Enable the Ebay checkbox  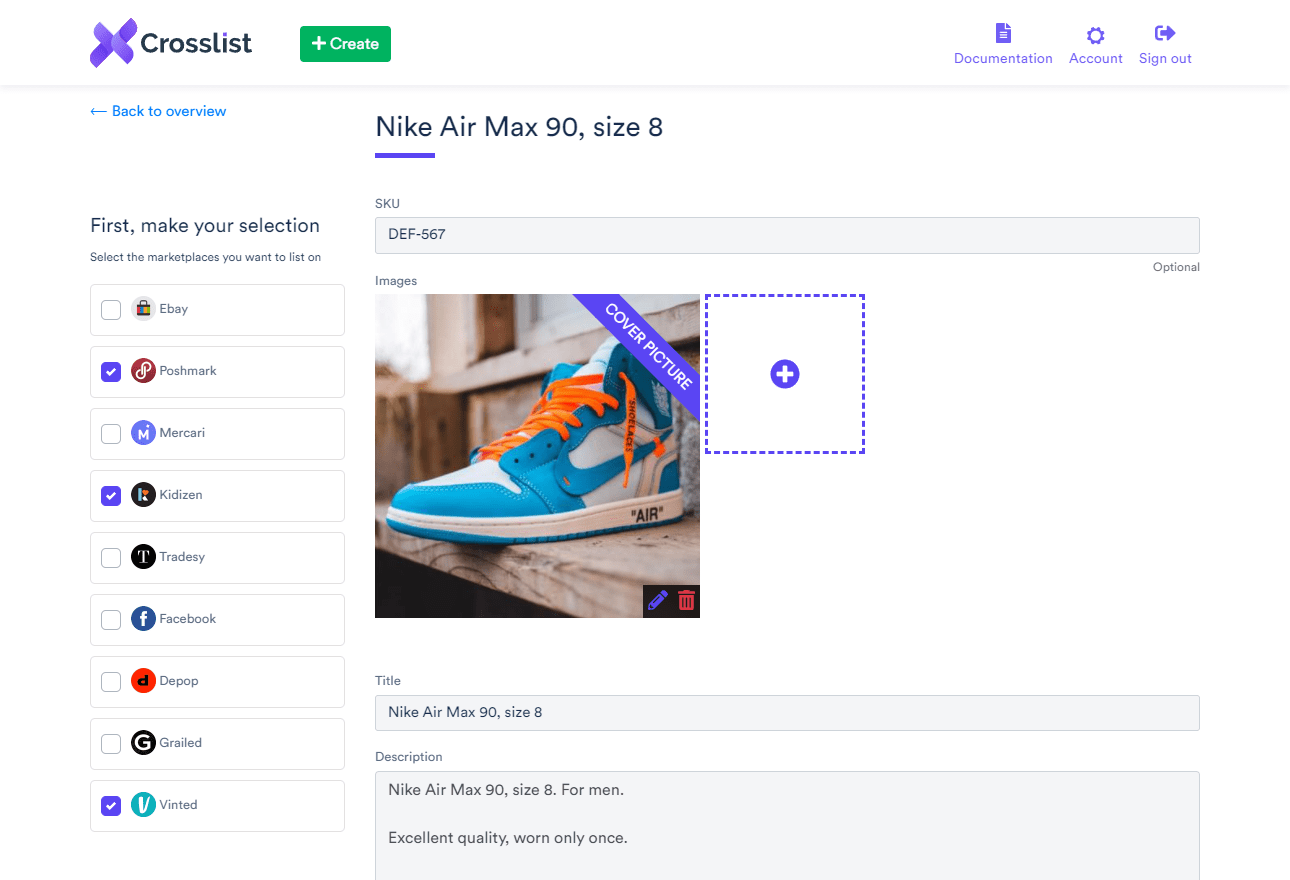[111, 310]
